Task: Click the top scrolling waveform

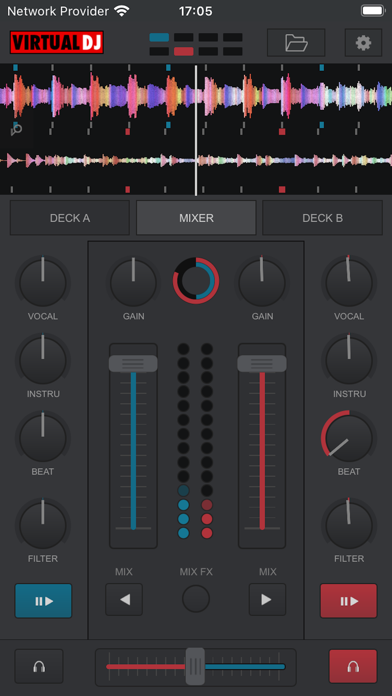Action: pyautogui.click(x=196, y=95)
